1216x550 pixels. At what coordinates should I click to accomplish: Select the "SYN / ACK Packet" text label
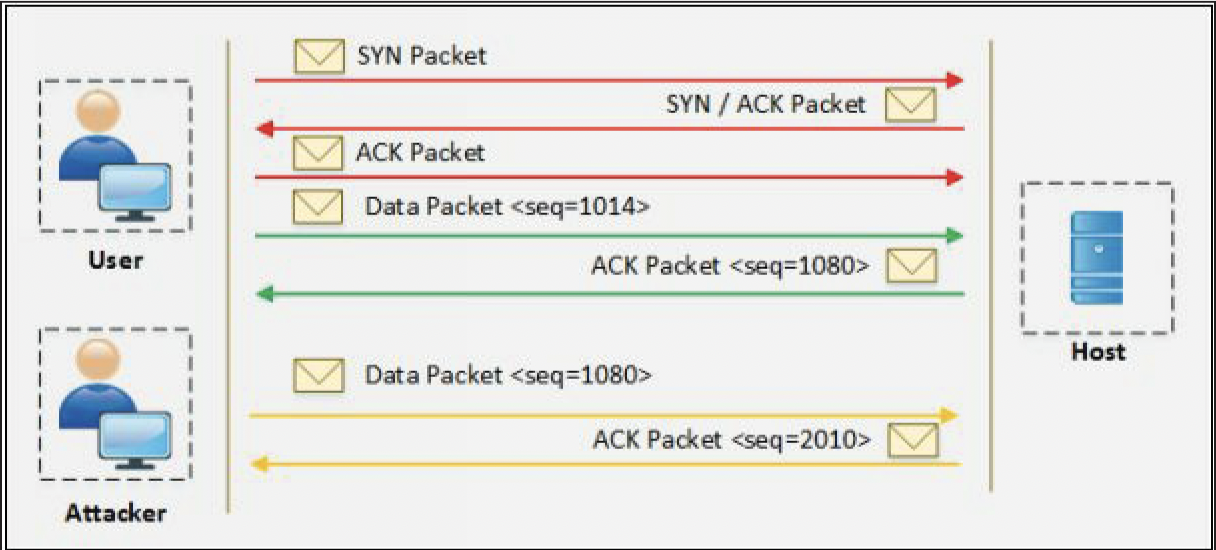[765, 104]
